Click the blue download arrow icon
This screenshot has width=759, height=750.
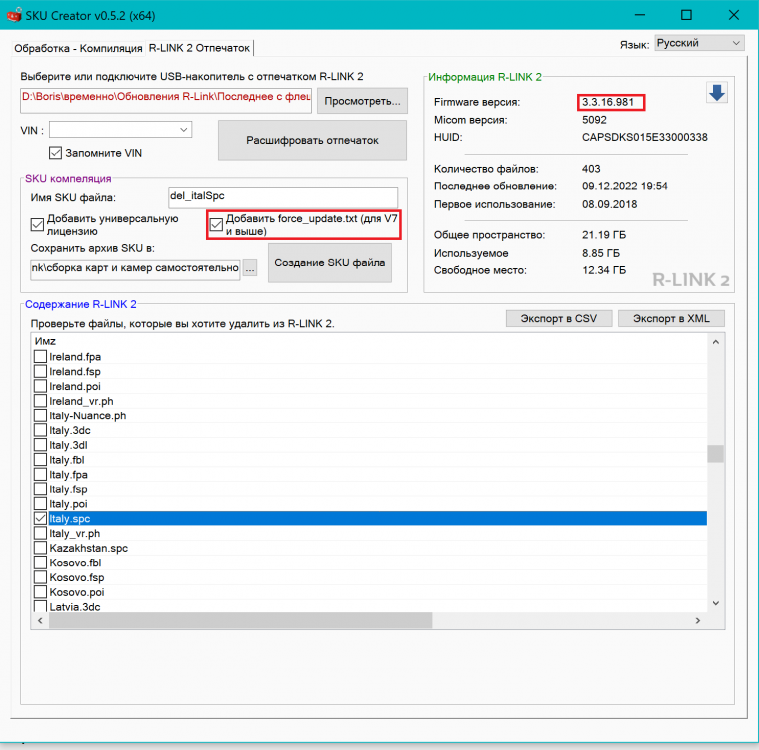(x=716, y=92)
